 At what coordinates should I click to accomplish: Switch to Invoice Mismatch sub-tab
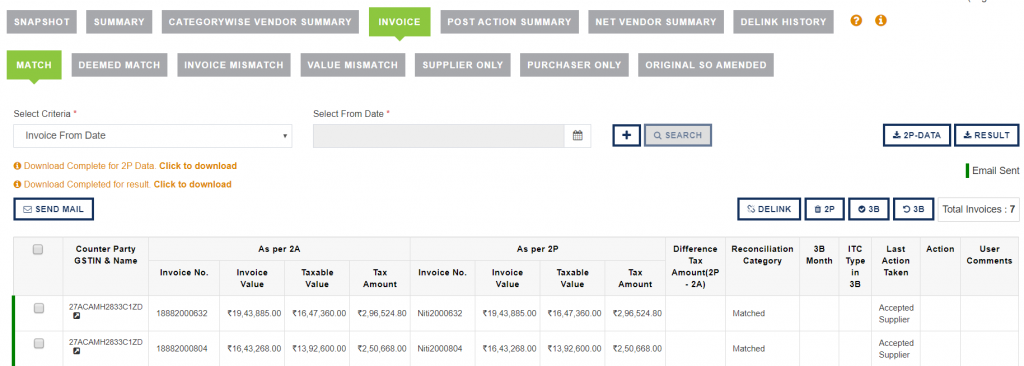(x=234, y=65)
